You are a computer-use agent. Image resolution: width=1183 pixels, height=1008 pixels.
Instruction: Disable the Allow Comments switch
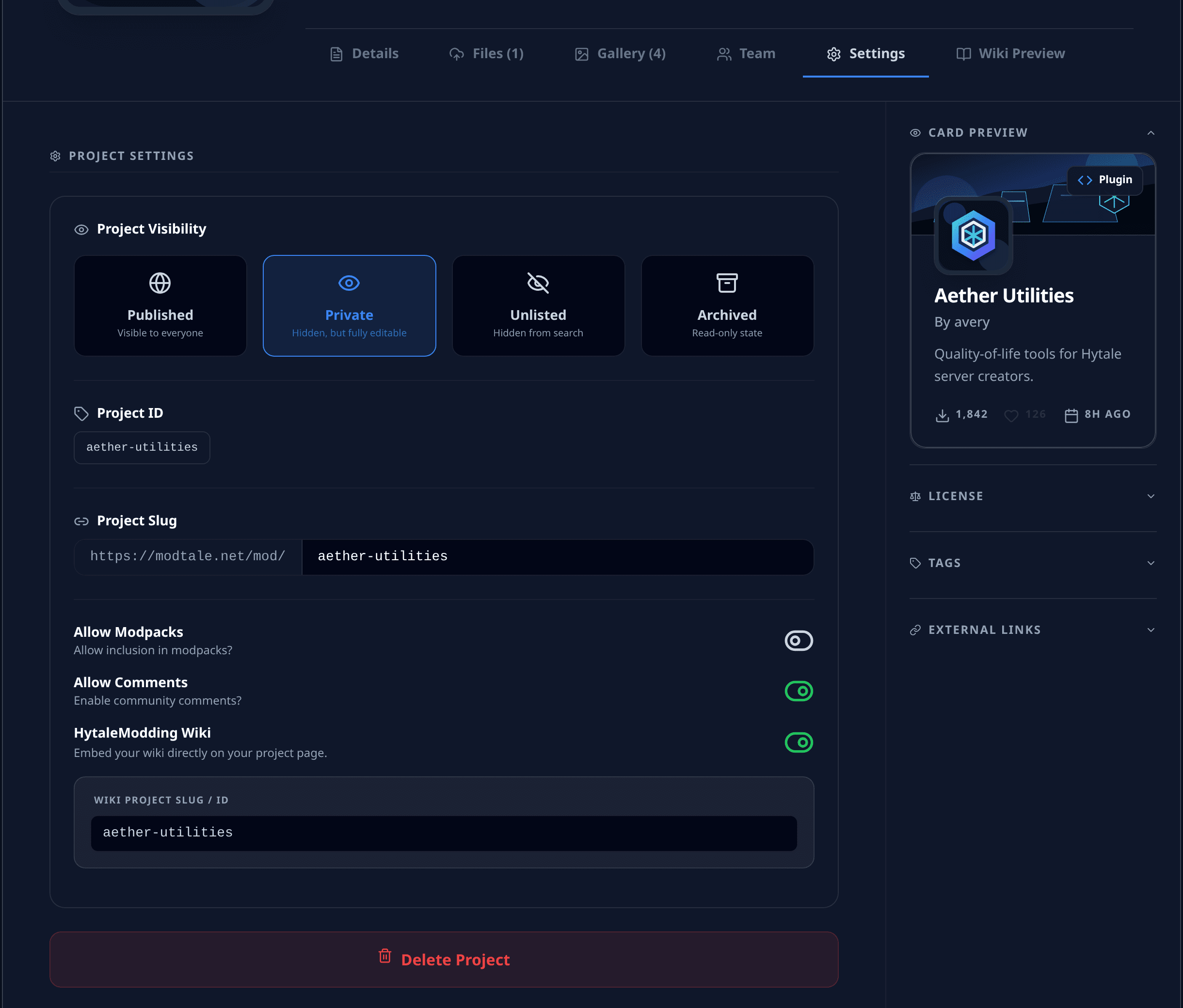pos(799,691)
